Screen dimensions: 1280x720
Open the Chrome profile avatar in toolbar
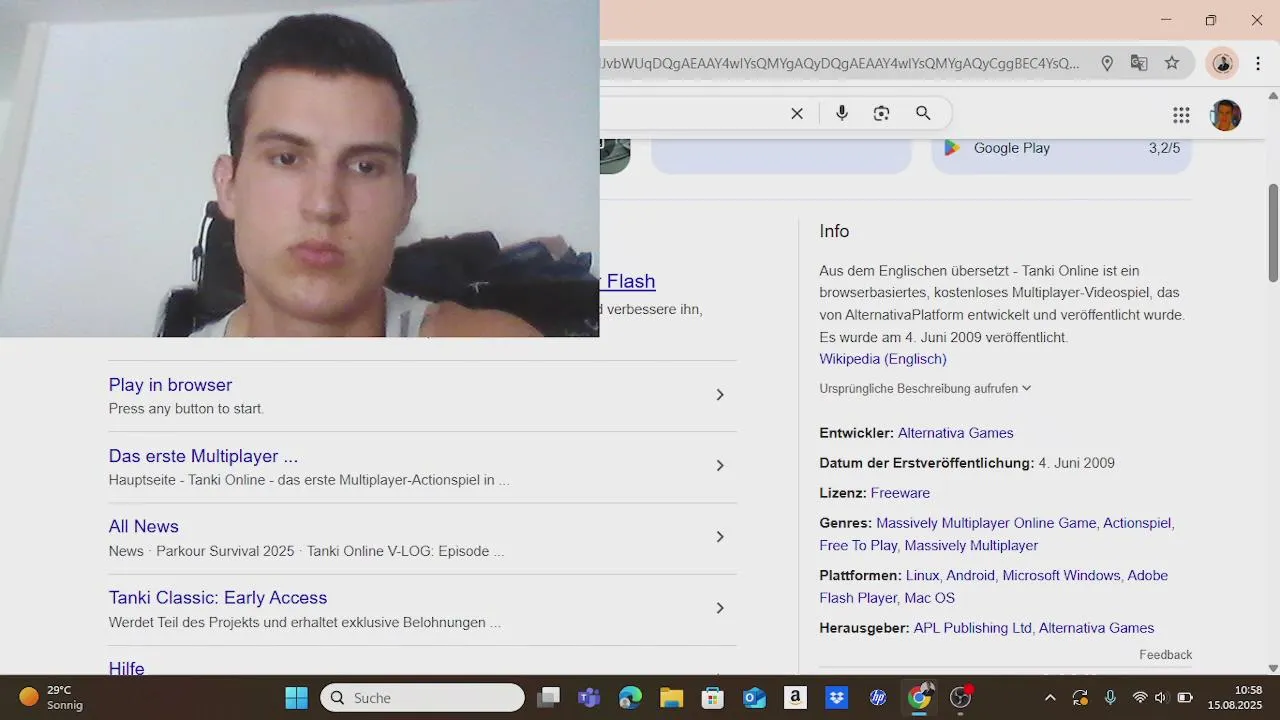click(1222, 63)
